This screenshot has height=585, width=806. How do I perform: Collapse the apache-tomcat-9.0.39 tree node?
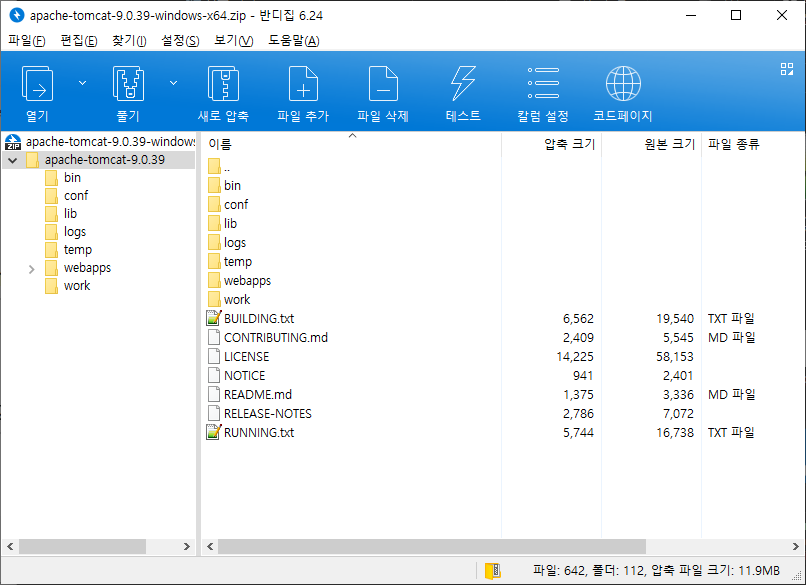tap(13, 160)
